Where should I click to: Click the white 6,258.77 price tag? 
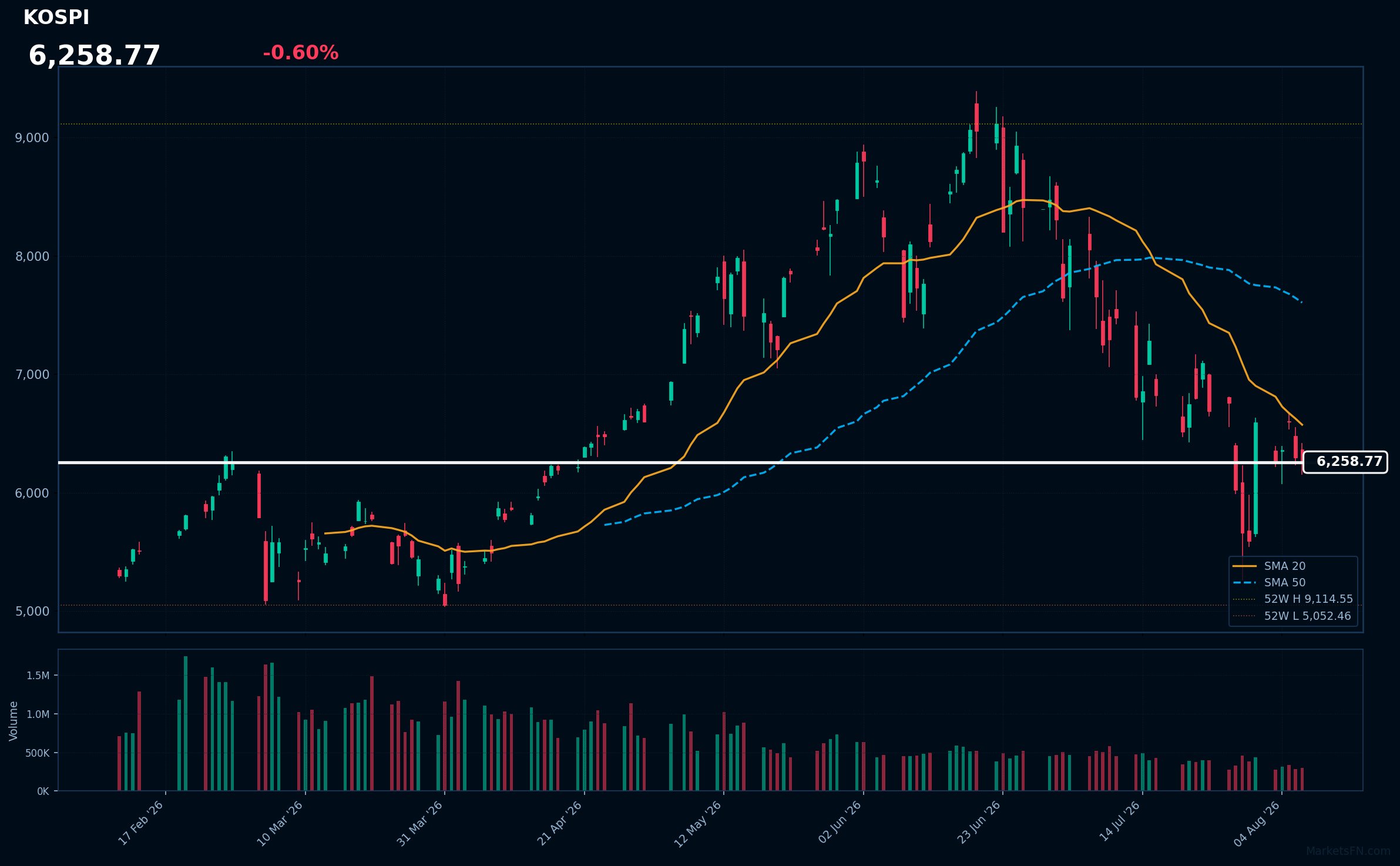tap(1345, 462)
